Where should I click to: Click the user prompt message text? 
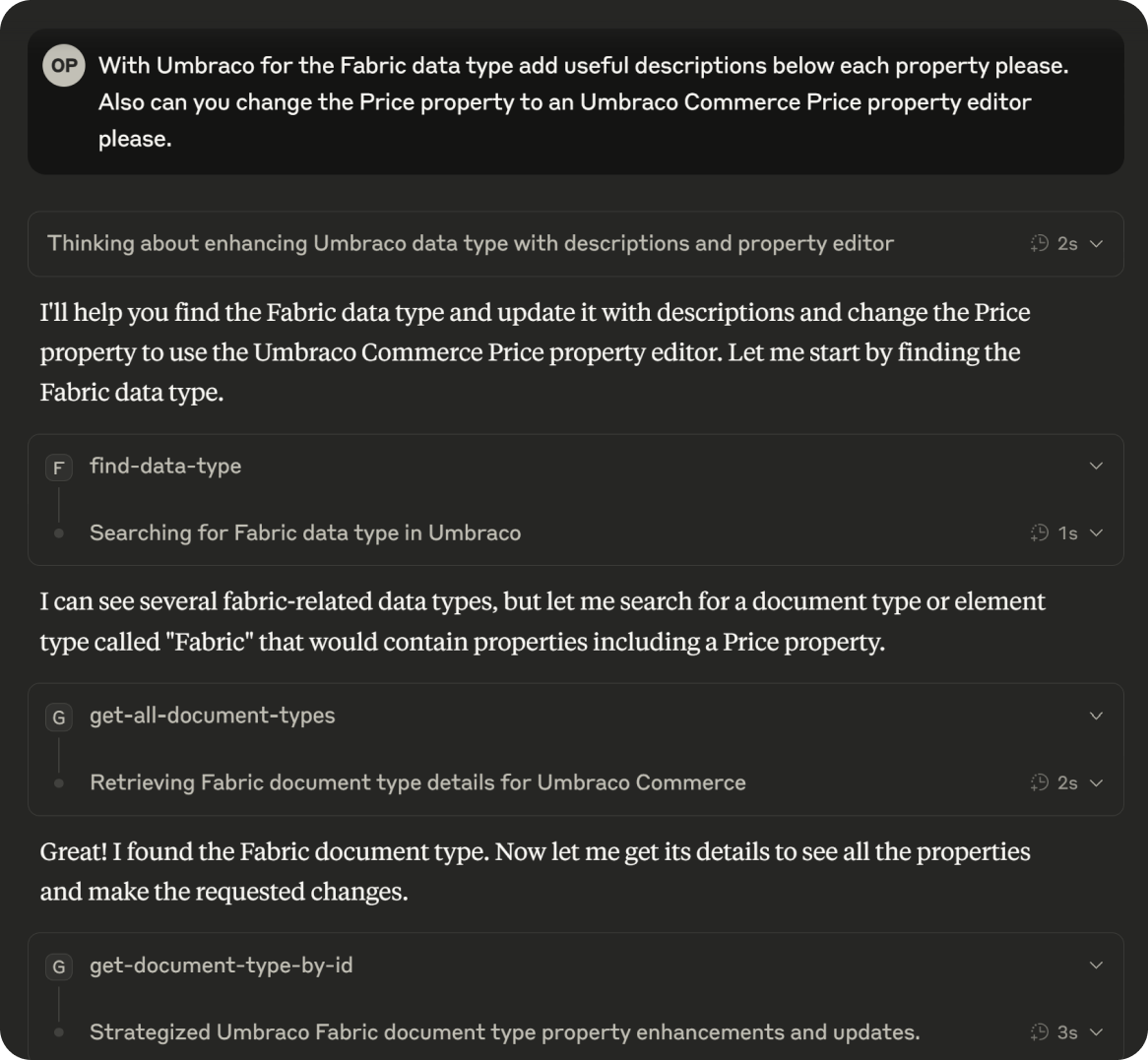click(x=581, y=101)
